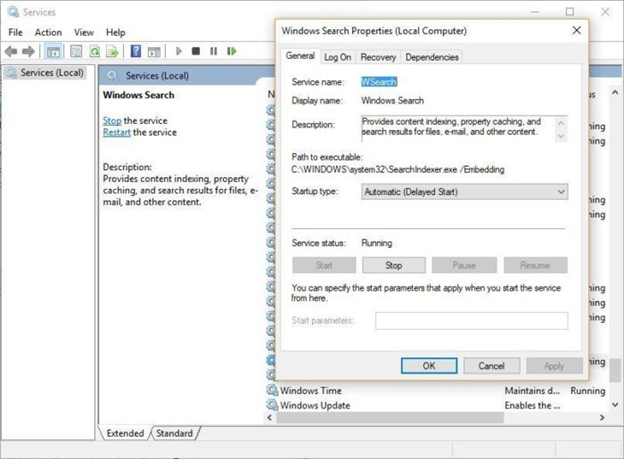Open the Action menu
The width and height of the screenshot is (624, 464).
pyautogui.click(x=48, y=32)
